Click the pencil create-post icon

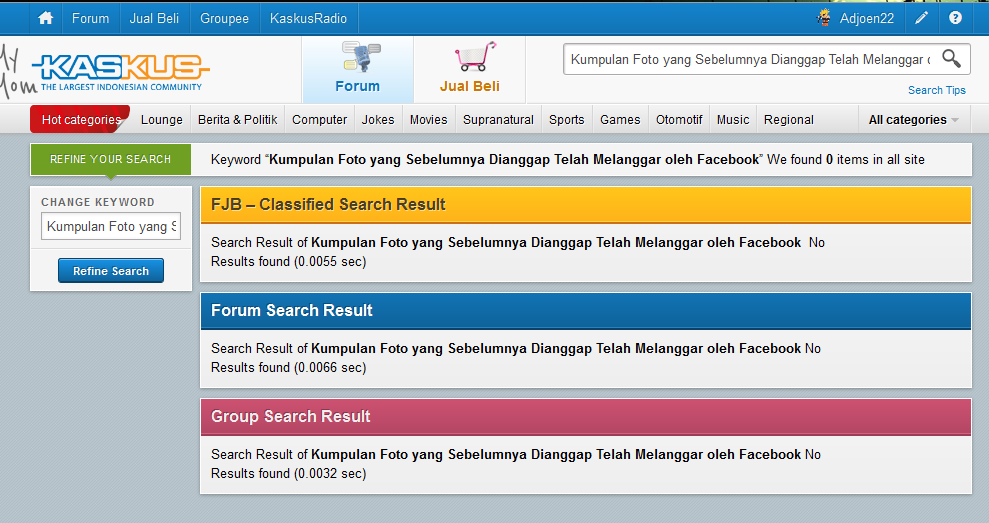922,18
